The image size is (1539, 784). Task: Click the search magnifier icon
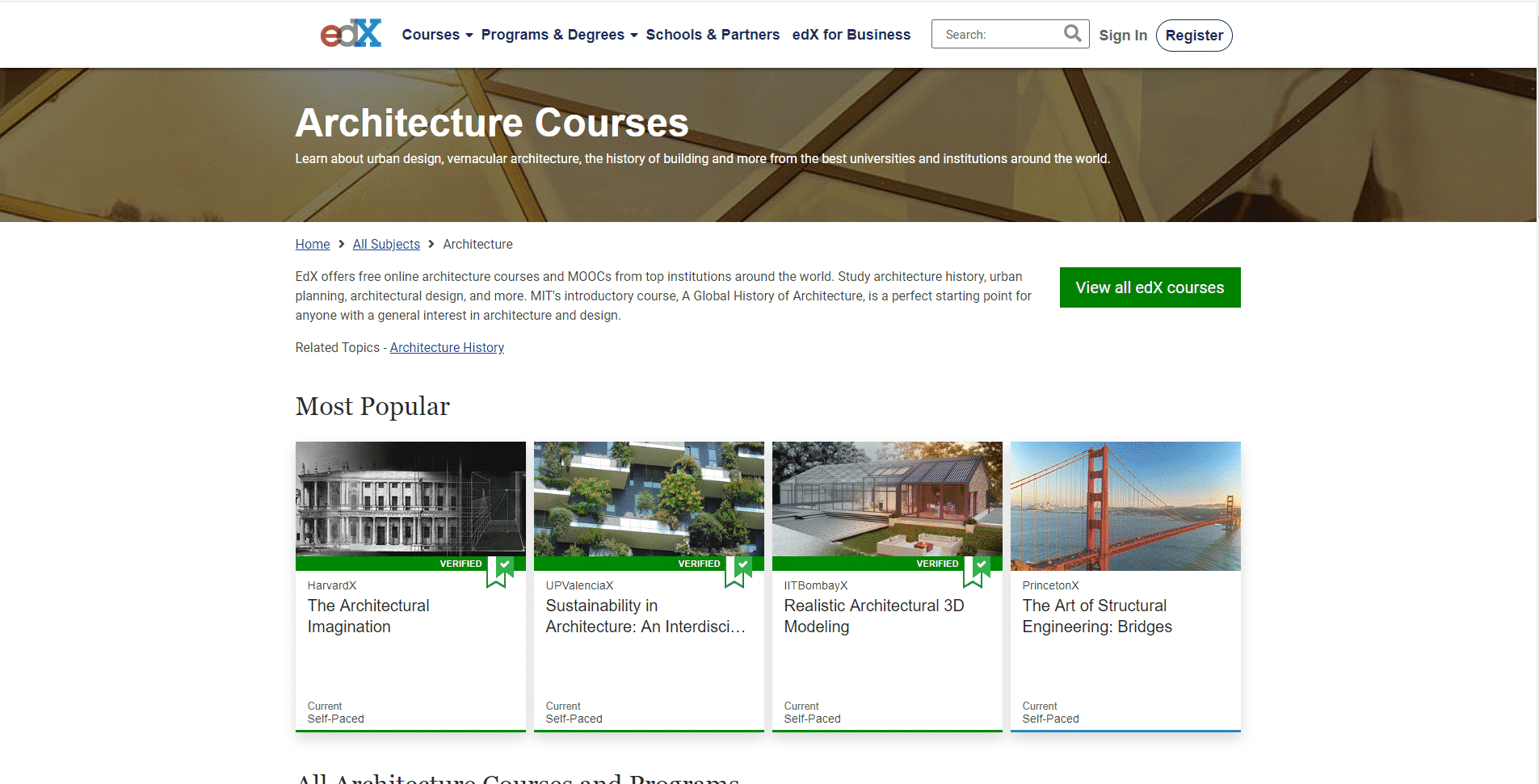(1072, 34)
